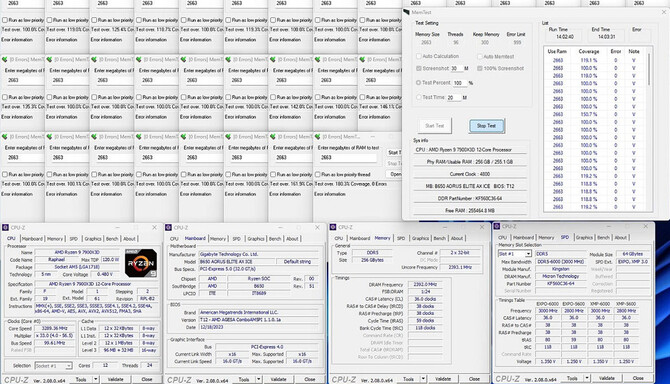
Task: Enable the Auto Calculation checkbox
Action: (x=419, y=56)
